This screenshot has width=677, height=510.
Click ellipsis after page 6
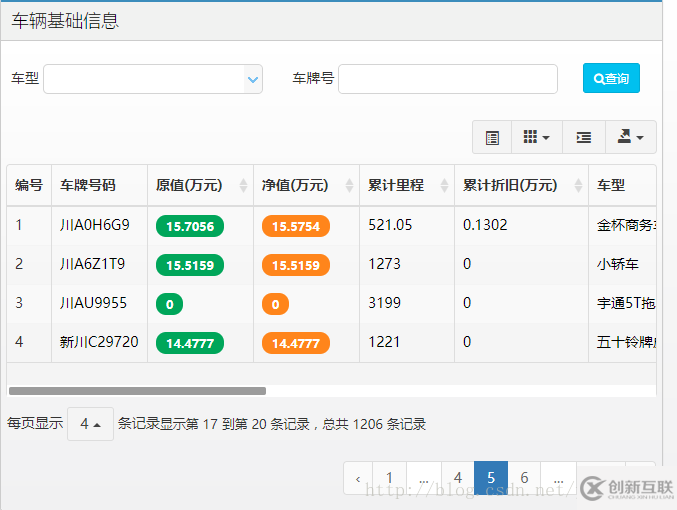pyautogui.click(x=558, y=478)
